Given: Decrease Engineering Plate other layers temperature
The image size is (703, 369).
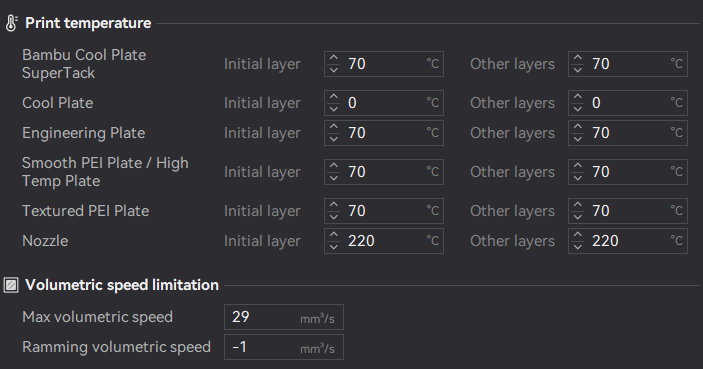Looking at the screenshot, I should (577, 139).
